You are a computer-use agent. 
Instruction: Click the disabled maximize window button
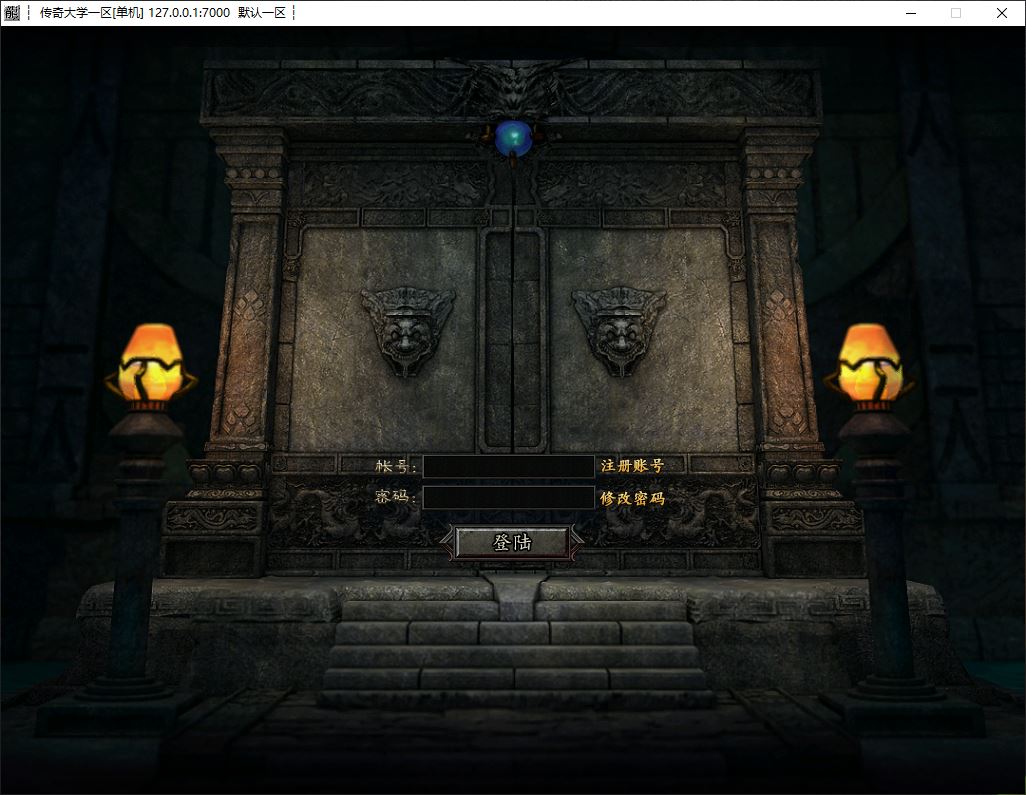pyautogui.click(x=956, y=13)
